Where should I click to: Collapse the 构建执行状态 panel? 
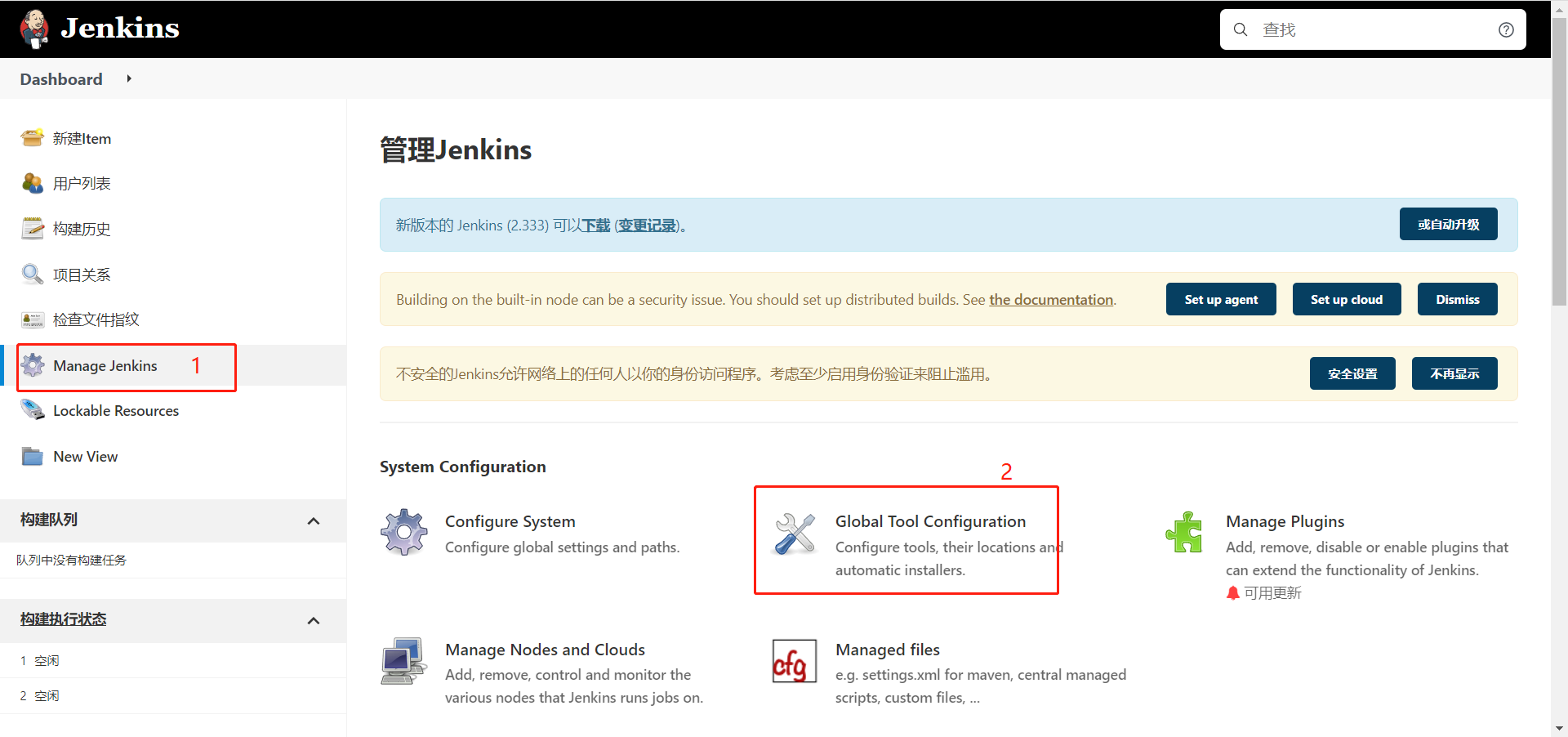(314, 620)
